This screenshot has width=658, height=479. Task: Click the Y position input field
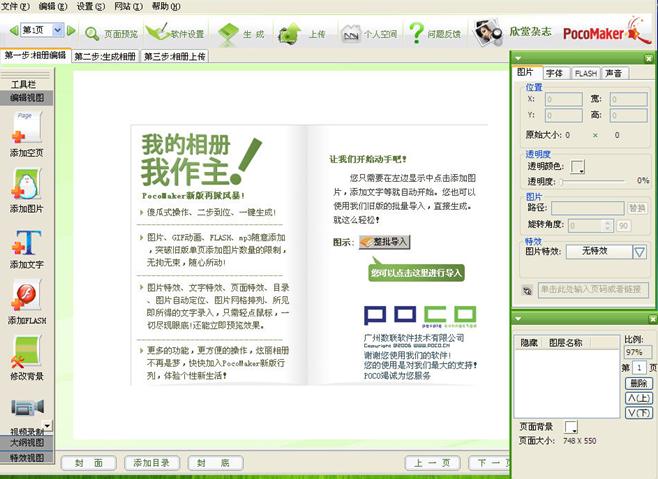point(564,115)
